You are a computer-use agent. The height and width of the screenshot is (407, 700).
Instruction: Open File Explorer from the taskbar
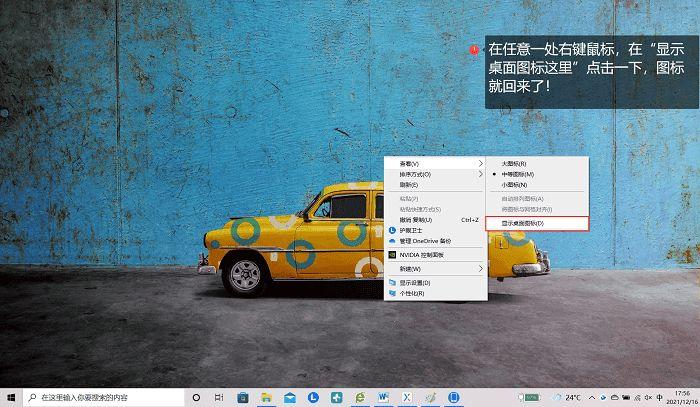click(267, 397)
